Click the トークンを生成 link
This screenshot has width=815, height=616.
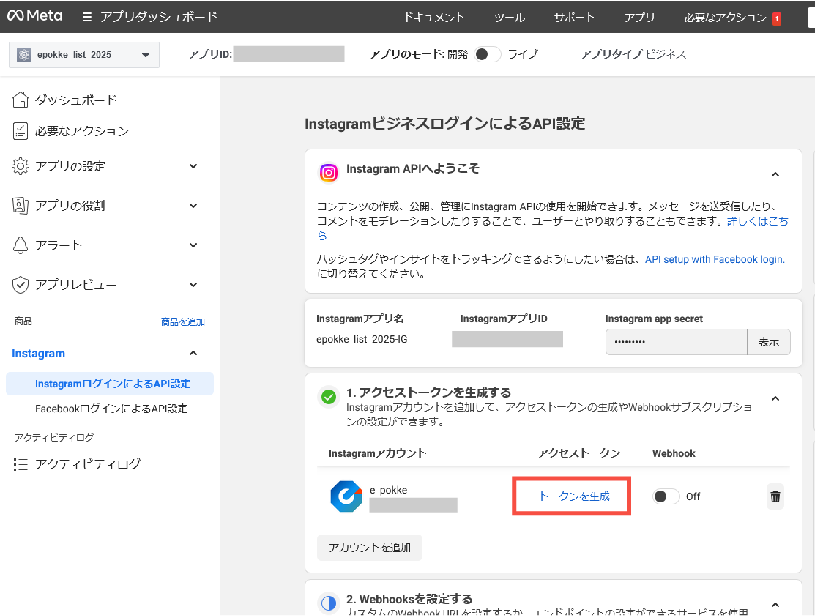coord(572,496)
